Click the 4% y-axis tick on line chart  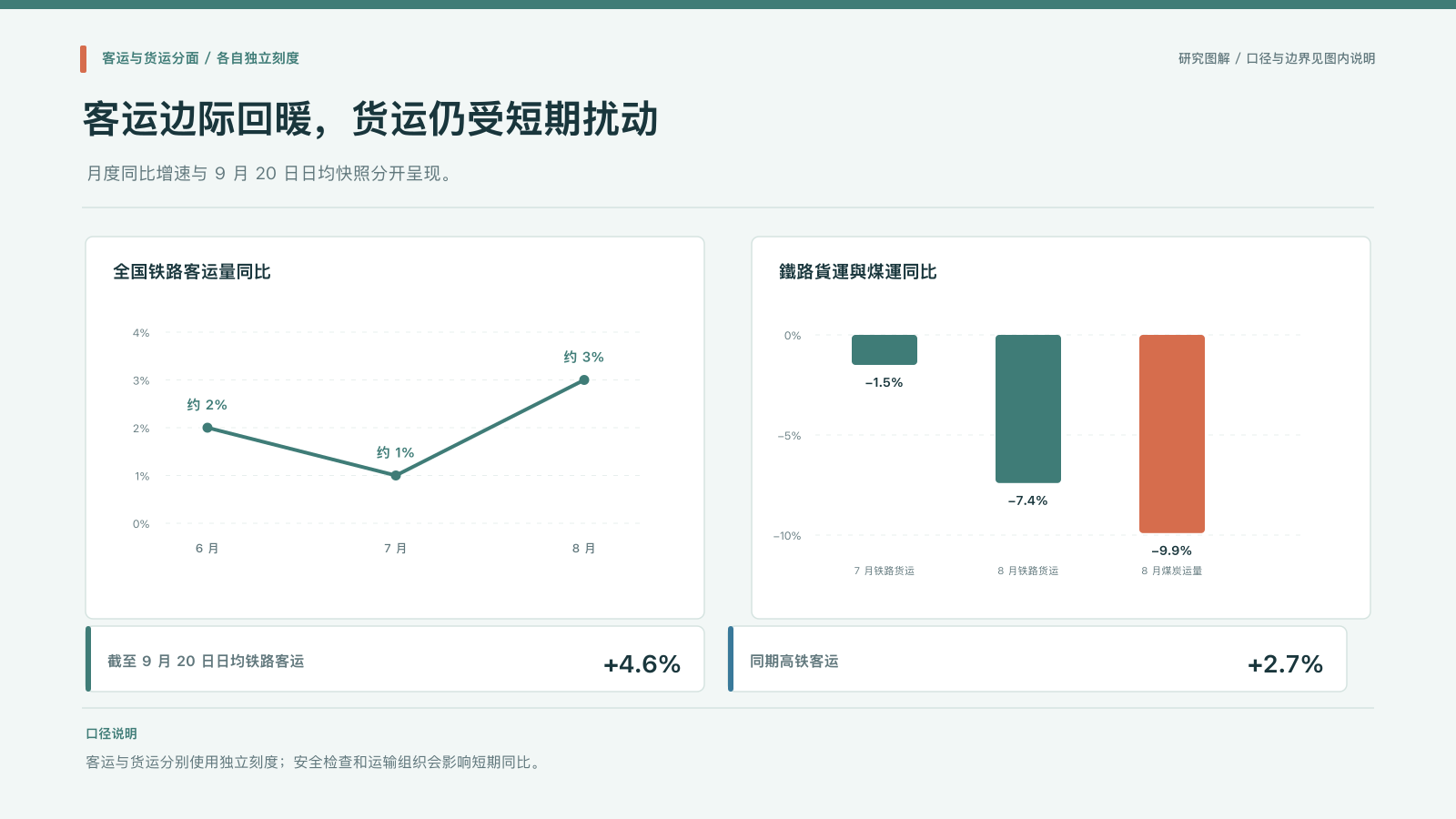pyautogui.click(x=141, y=333)
